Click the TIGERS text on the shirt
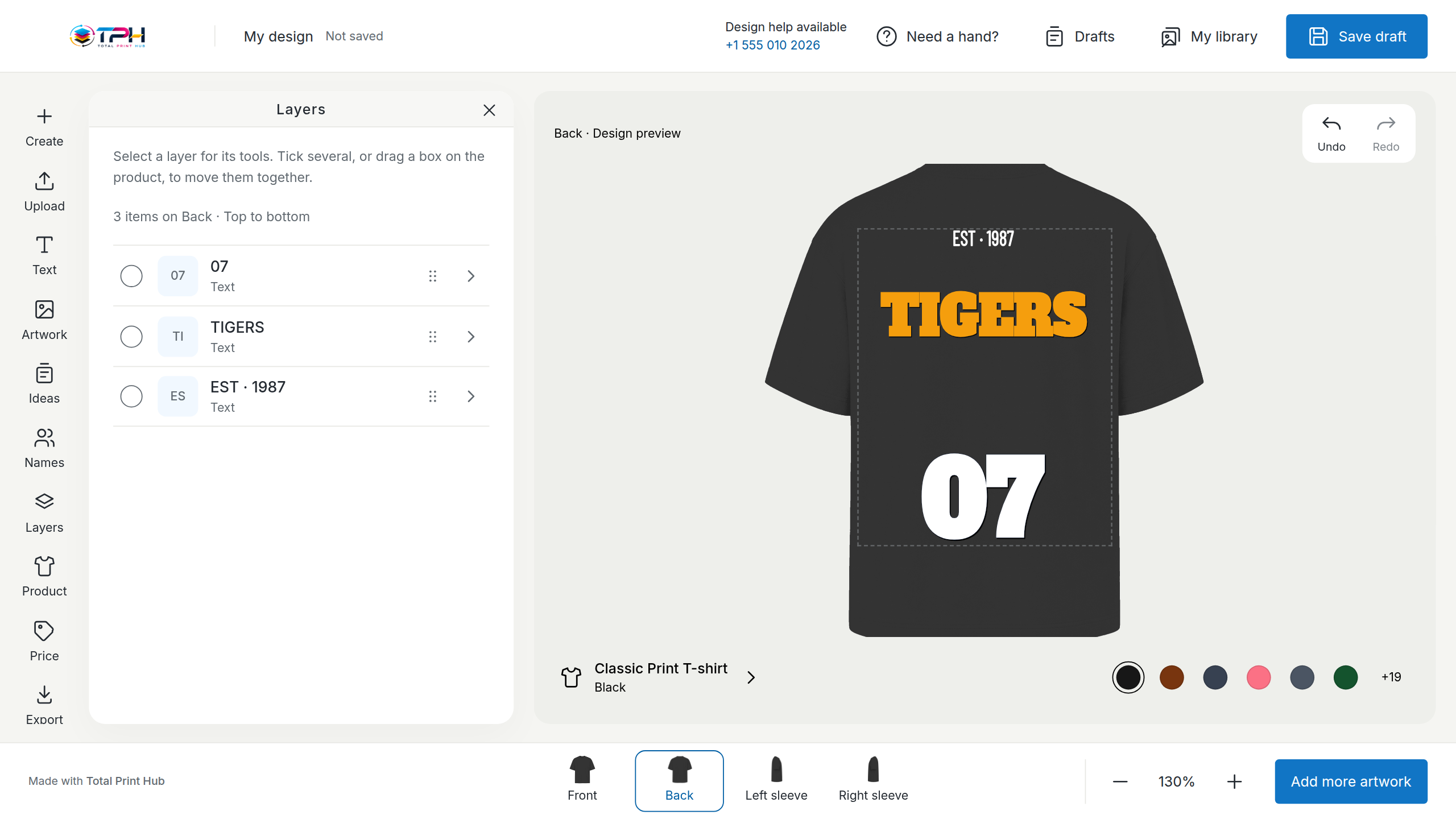Image resolution: width=1456 pixels, height=819 pixels. pyautogui.click(x=983, y=314)
